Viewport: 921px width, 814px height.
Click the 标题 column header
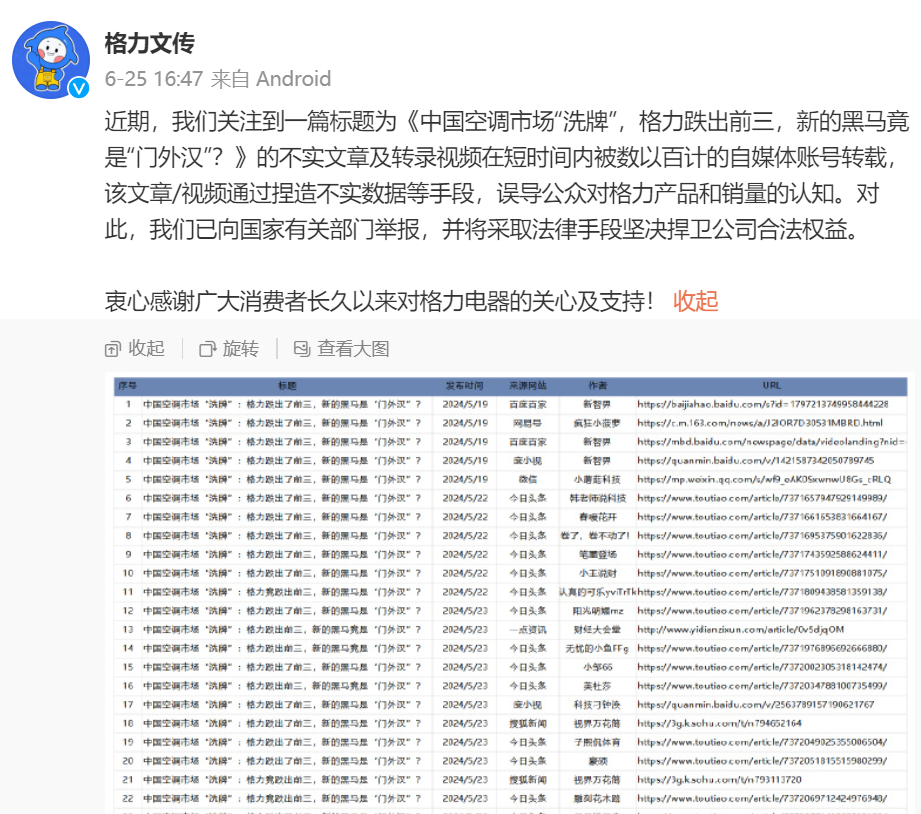tap(287, 386)
